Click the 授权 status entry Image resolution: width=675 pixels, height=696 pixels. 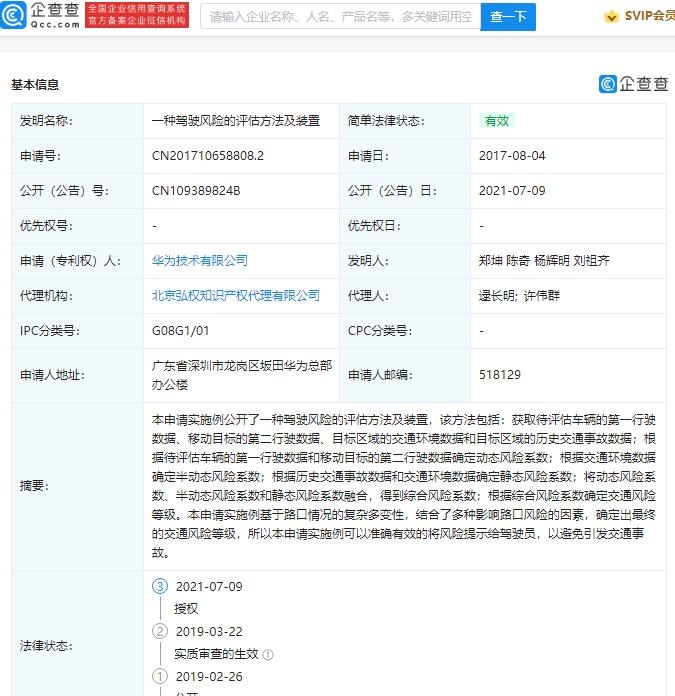point(186,609)
